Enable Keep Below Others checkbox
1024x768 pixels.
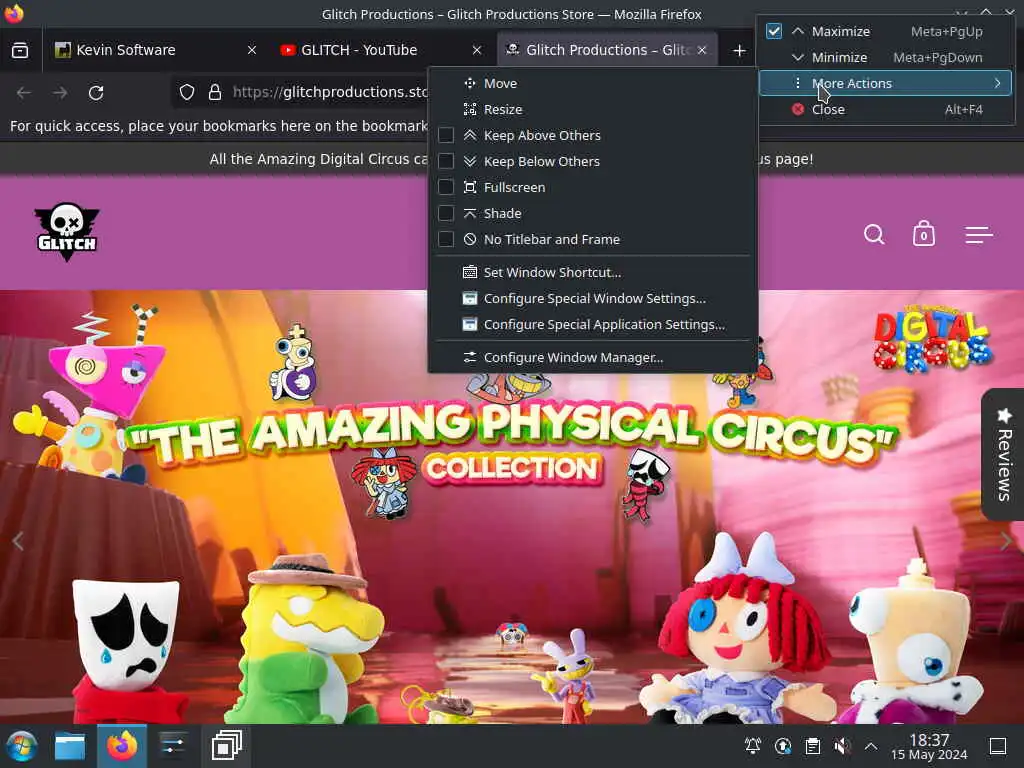[446, 161]
